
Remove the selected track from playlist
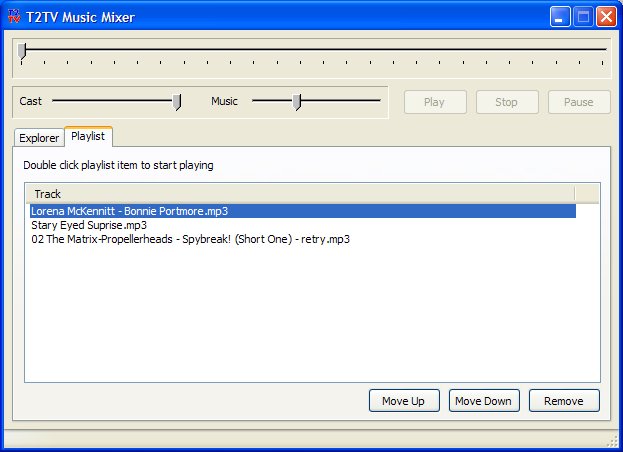[x=563, y=401]
